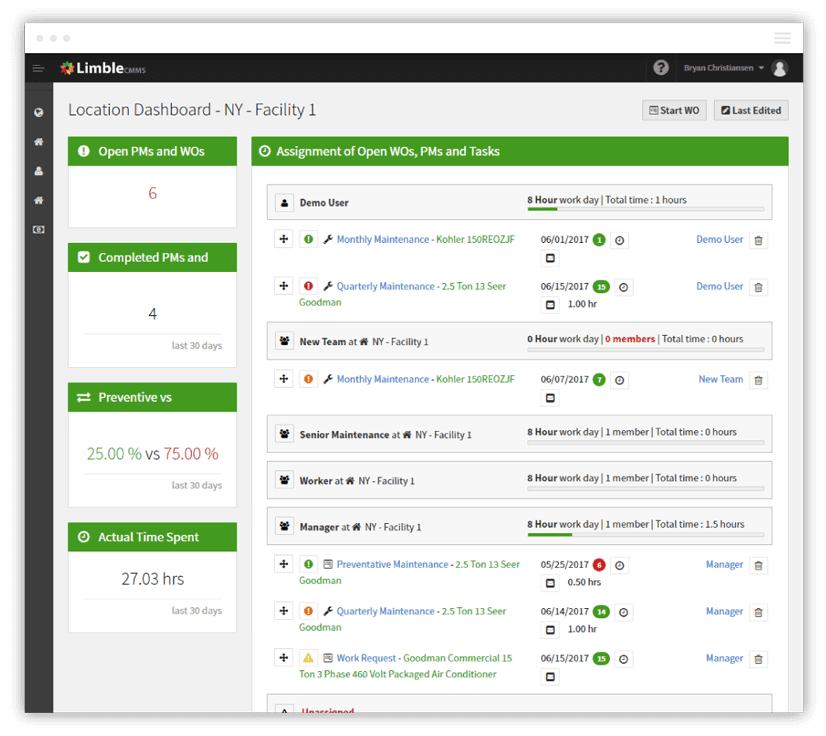826x736 pixels.
Task: Click the money icon in the left sidebar
Action: tap(37, 229)
